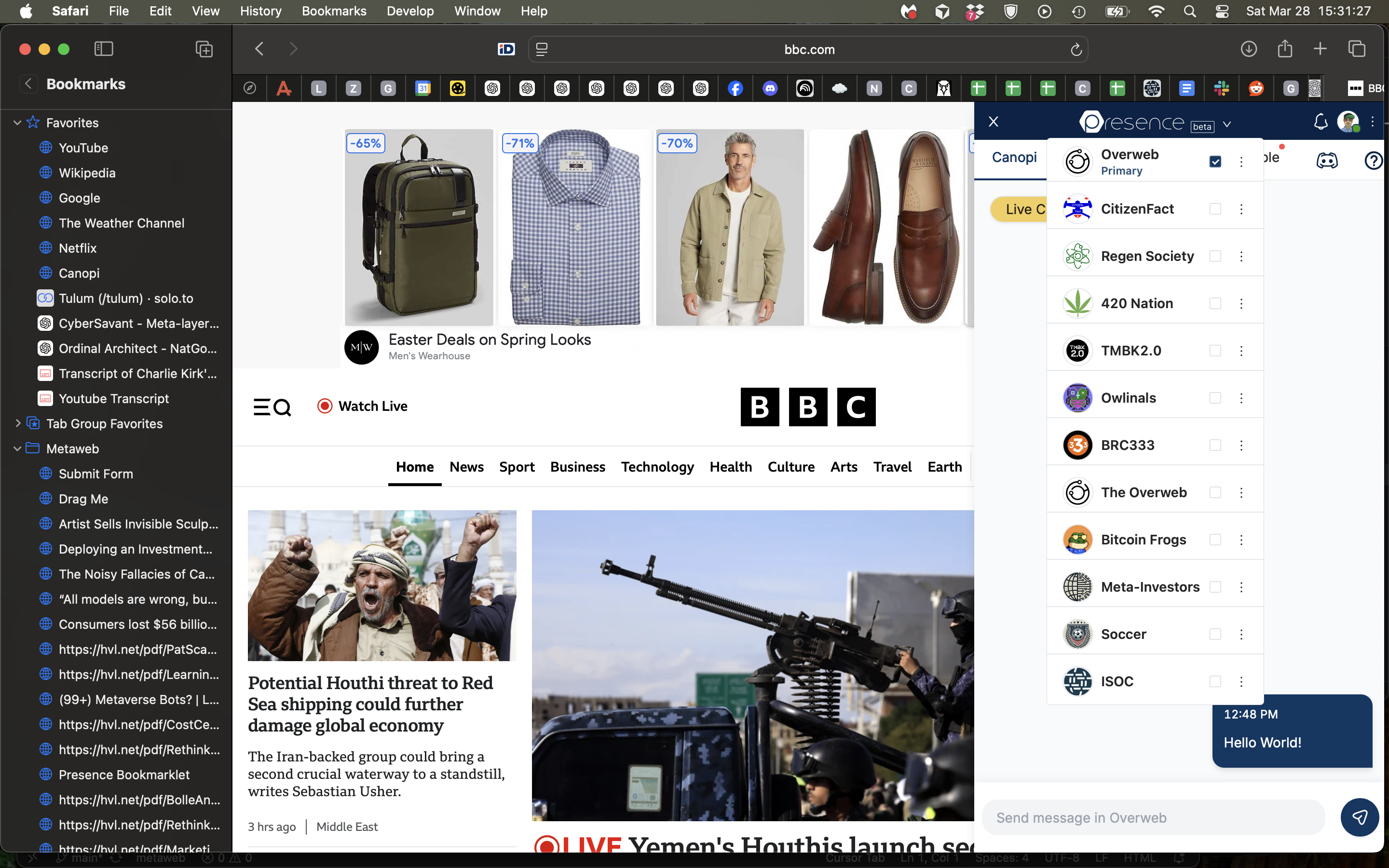This screenshot has width=1389, height=868.
Task: Collapse the Metaweb bookmarks folder
Action: point(17,448)
